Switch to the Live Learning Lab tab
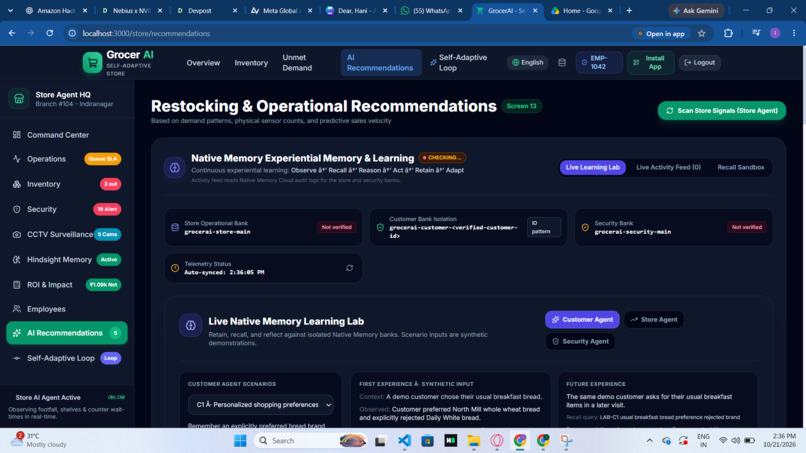This screenshot has height=453, width=806. coord(593,168)
